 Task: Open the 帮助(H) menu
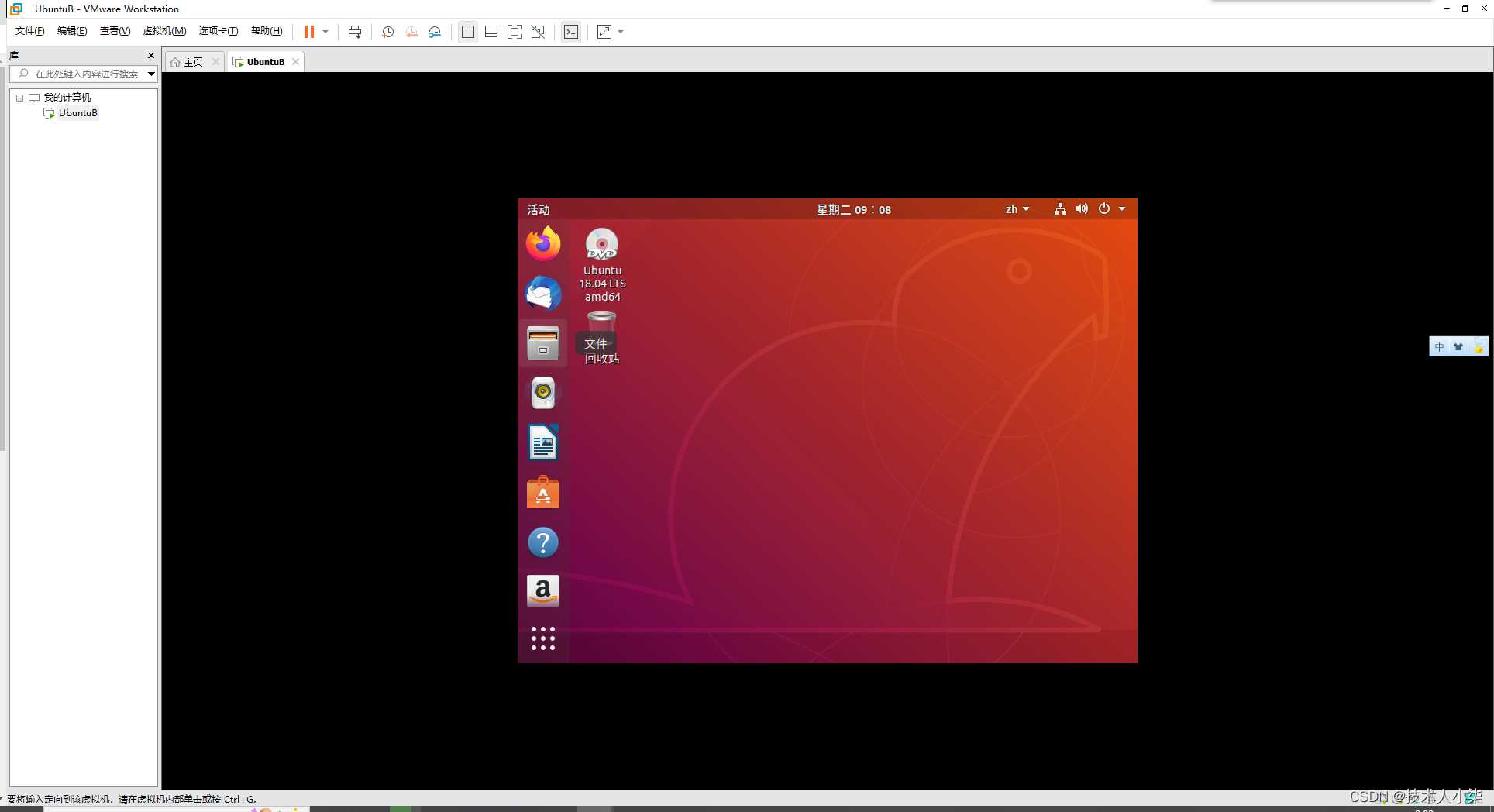tap(267, 31)
